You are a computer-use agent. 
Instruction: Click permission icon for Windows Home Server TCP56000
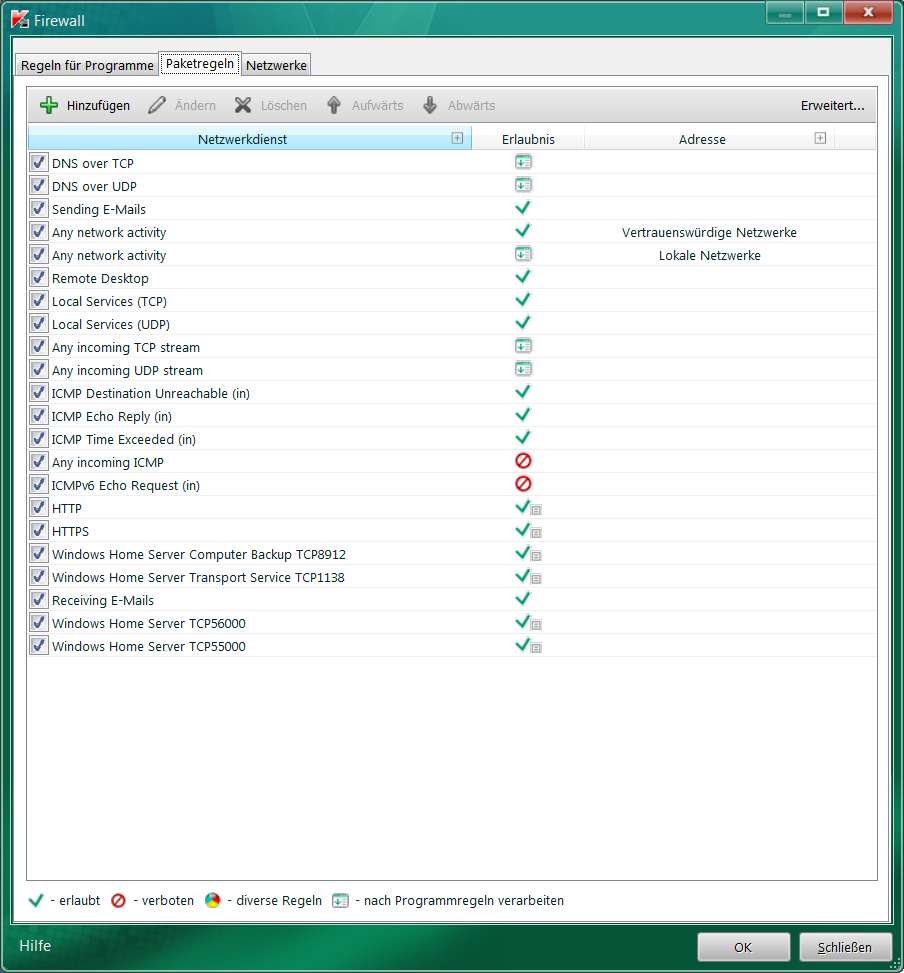click(x=528, y=622)
